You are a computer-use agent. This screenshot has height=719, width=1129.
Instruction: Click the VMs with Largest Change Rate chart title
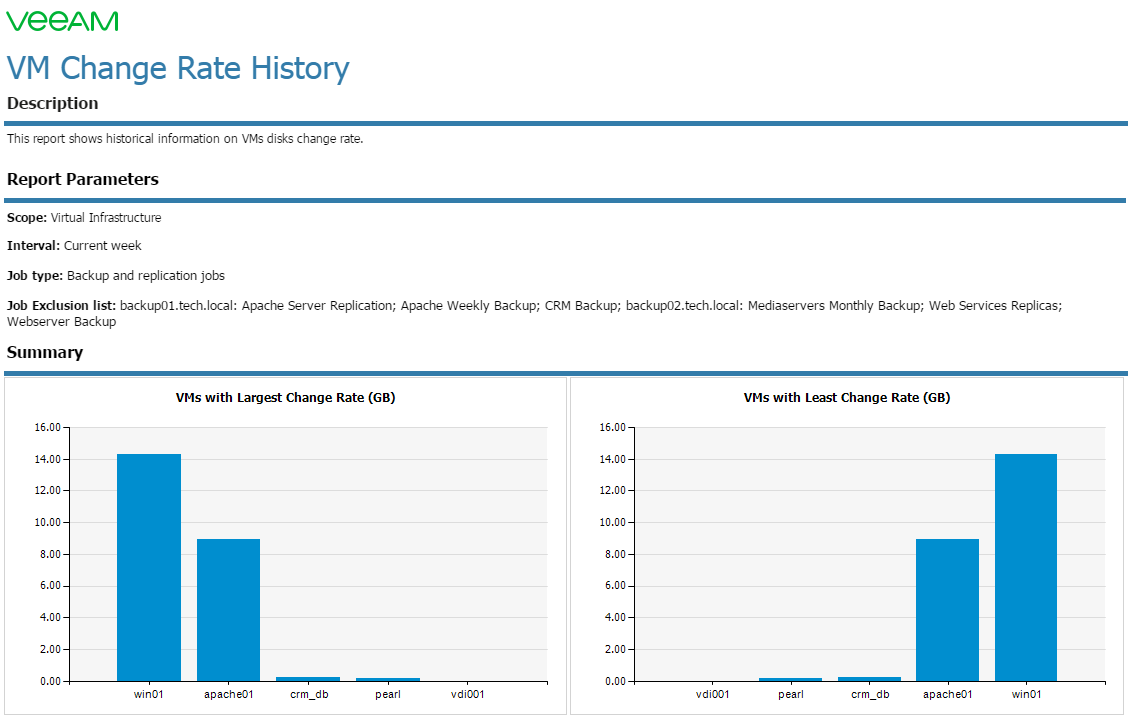[x=286, y=397]
